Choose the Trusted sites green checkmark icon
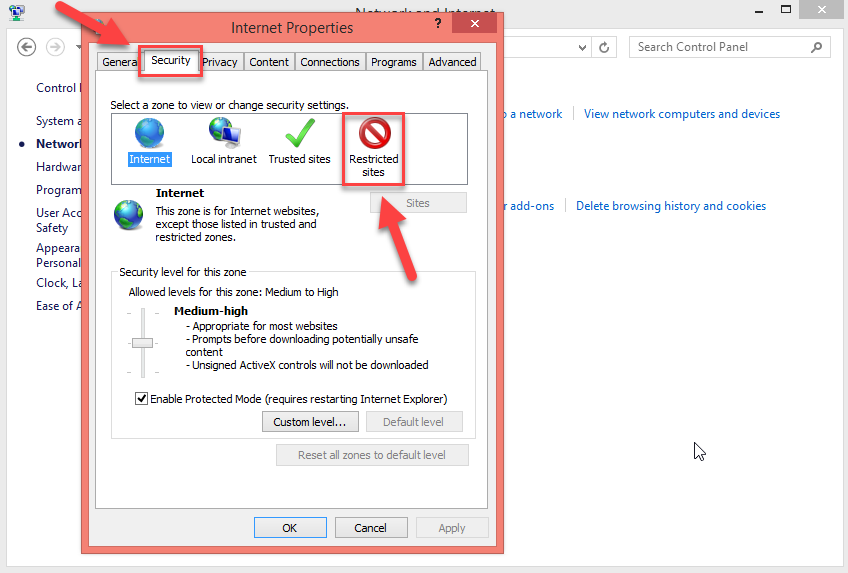The height and width of the screenshot is (573, 848). (299, 134)
